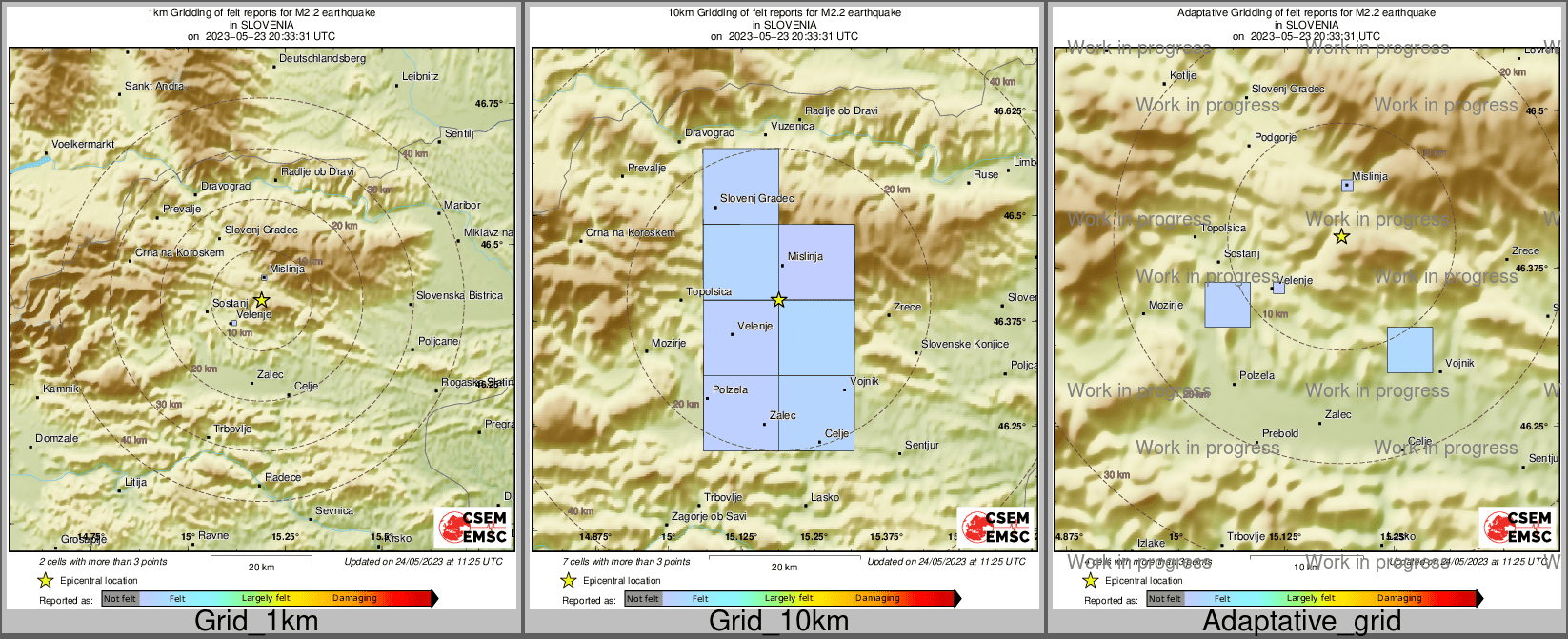Screen dimensions: 1568x639
Task: Click 'Maribor' label on the Grid_1km map
Action: coord(462,205)
